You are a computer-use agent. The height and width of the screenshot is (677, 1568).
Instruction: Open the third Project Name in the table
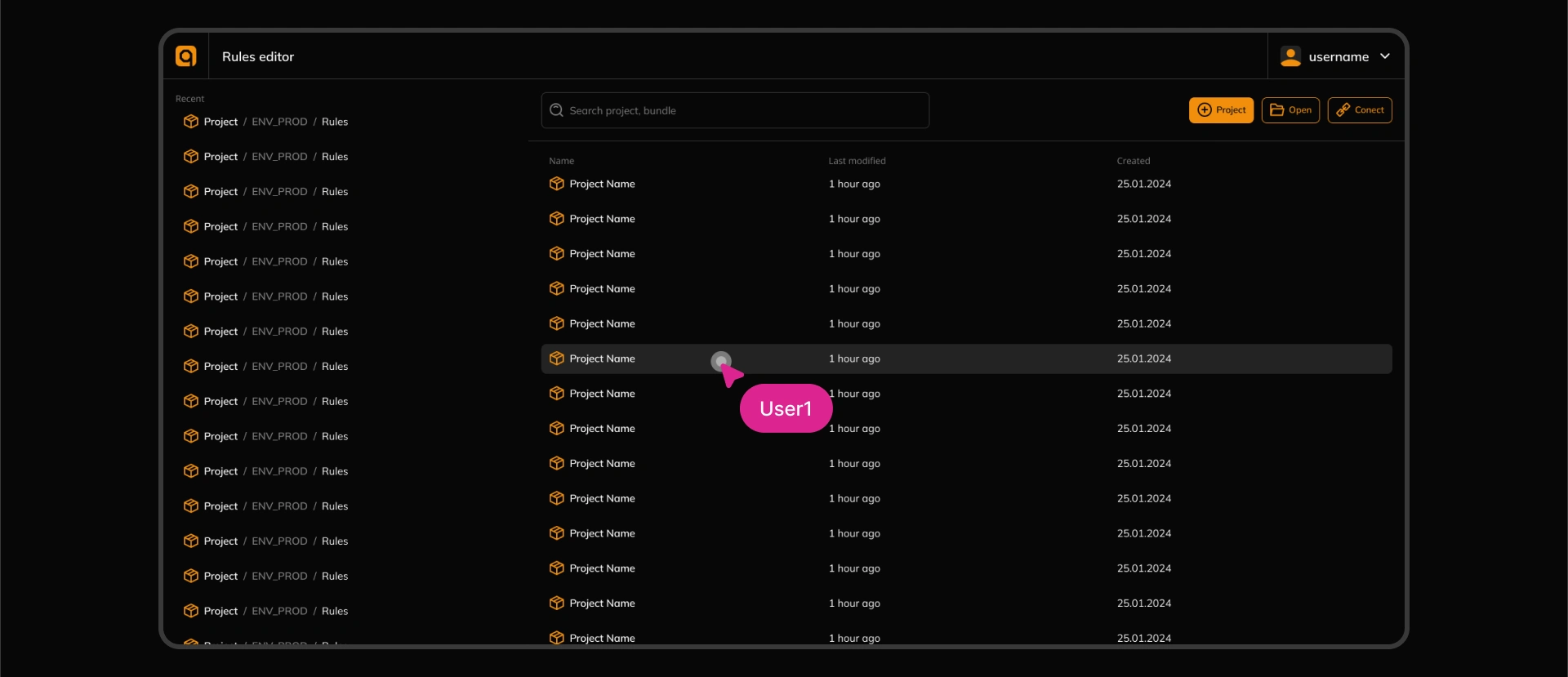(602, 254)
